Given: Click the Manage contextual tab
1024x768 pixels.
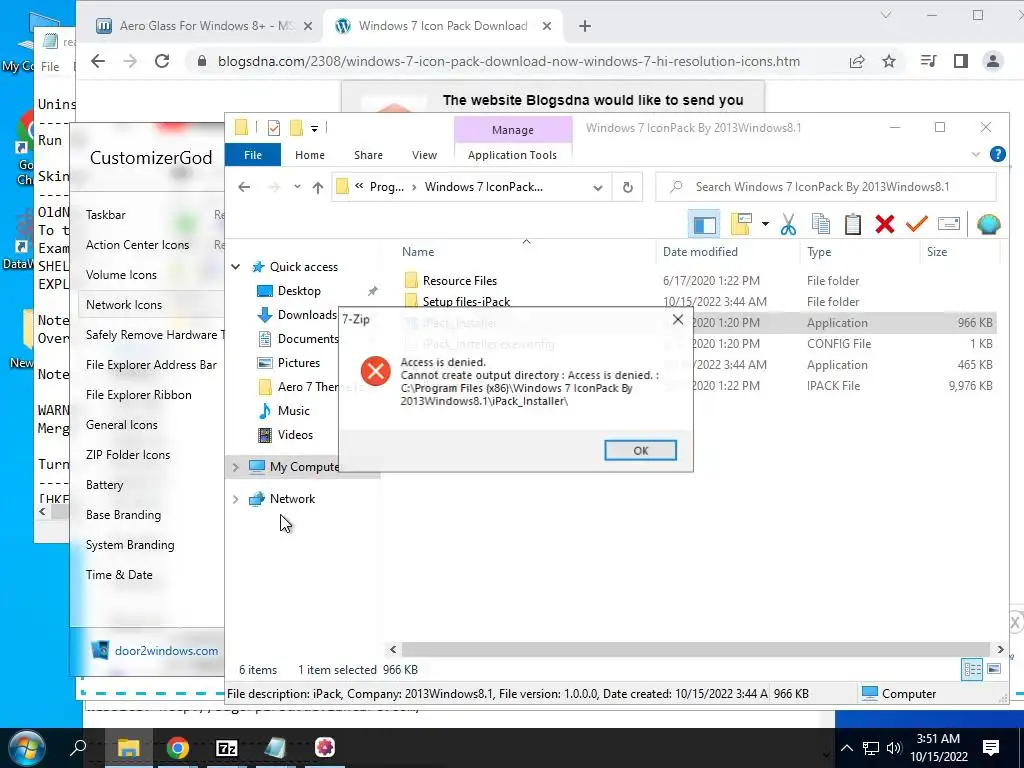Looking at the screenshot, I should pyautogui.click(x=513, y=130).
